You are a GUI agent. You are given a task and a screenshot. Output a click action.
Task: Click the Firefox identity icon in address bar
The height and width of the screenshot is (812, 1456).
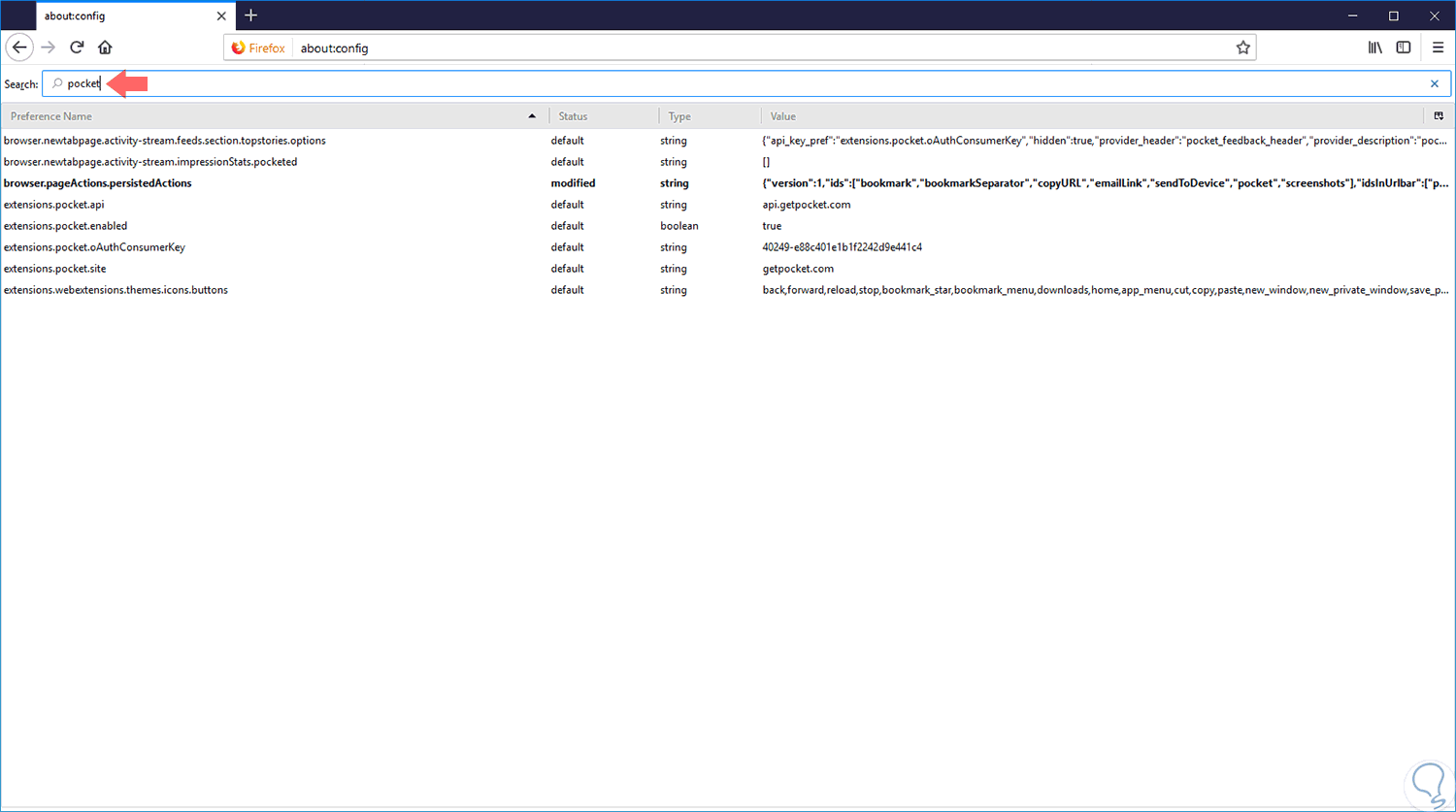pos(258,48)
